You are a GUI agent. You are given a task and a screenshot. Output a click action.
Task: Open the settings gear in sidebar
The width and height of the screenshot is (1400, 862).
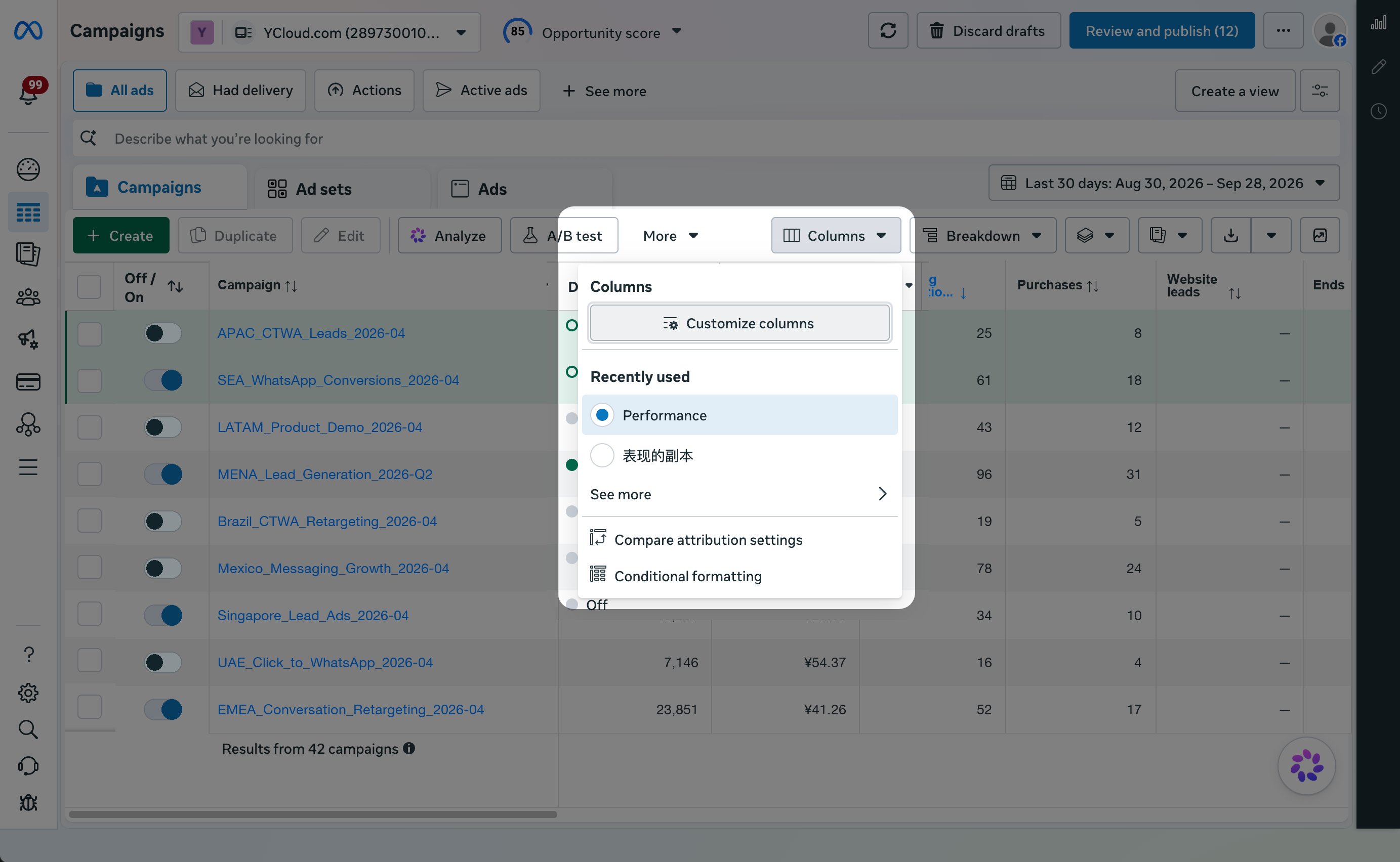[x=28, y=693]
